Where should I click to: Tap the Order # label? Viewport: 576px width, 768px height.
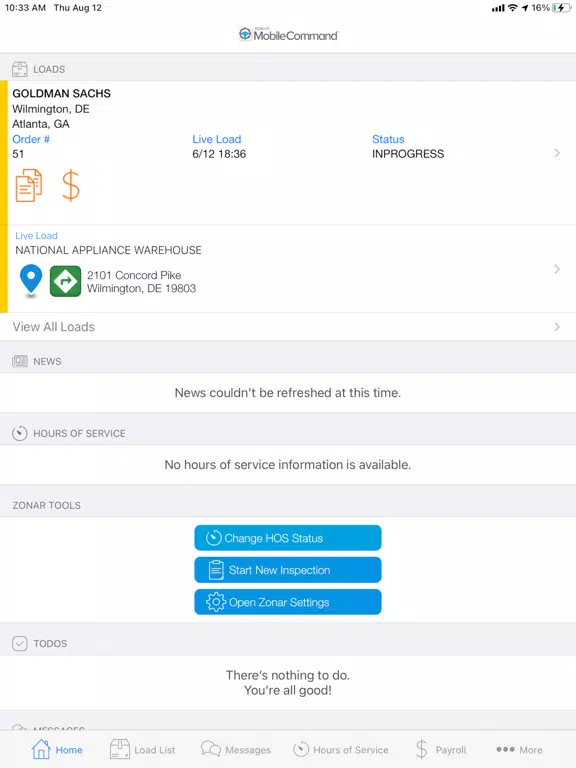[x=31, y=139]
